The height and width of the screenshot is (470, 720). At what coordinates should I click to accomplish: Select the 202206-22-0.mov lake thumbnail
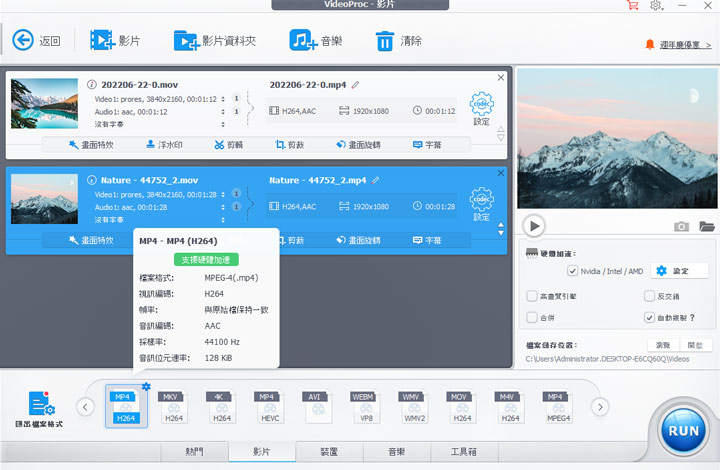[x=45, y=103]
